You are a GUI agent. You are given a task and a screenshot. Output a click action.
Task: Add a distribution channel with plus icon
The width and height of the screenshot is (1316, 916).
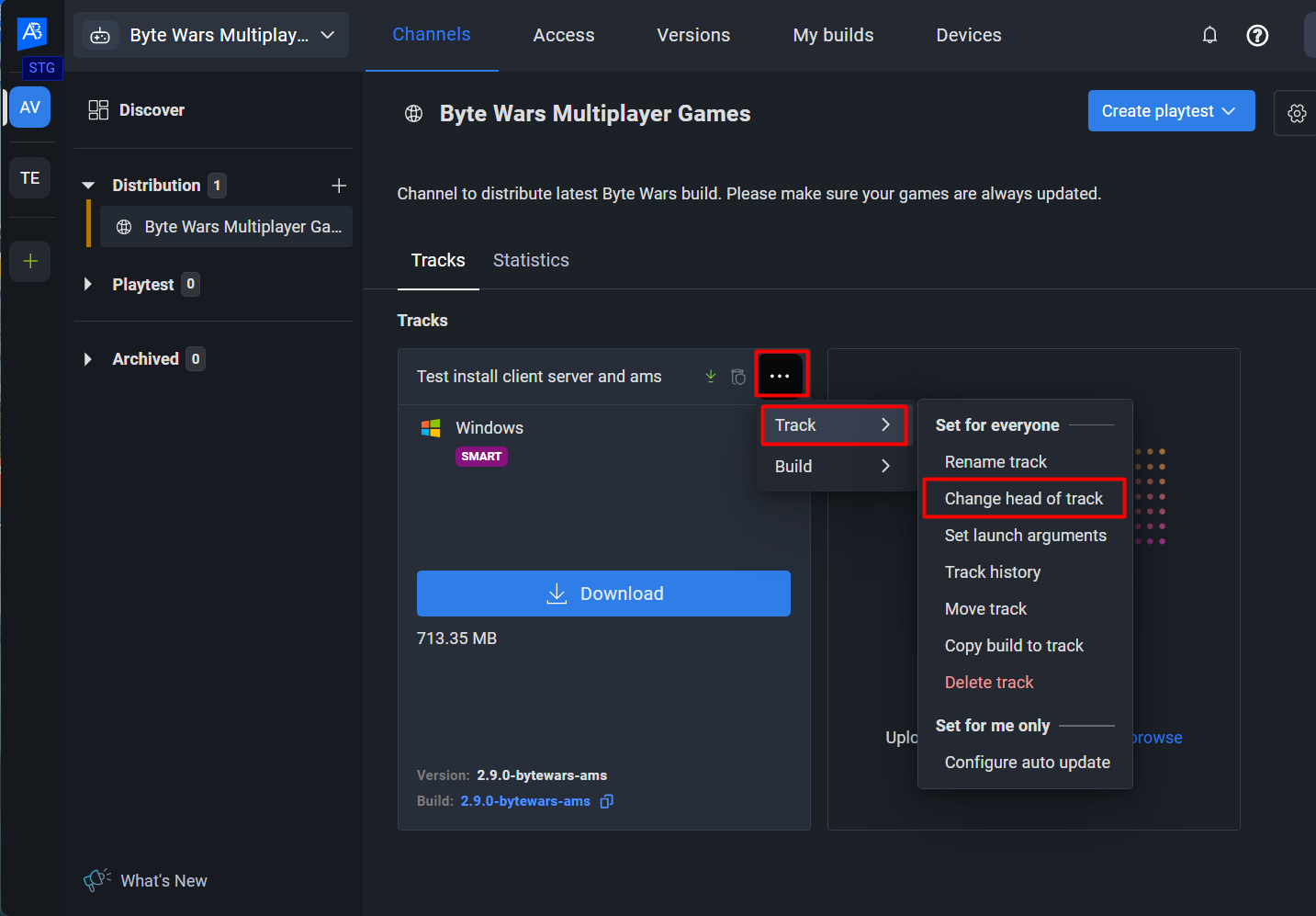[x=339, y=186]
